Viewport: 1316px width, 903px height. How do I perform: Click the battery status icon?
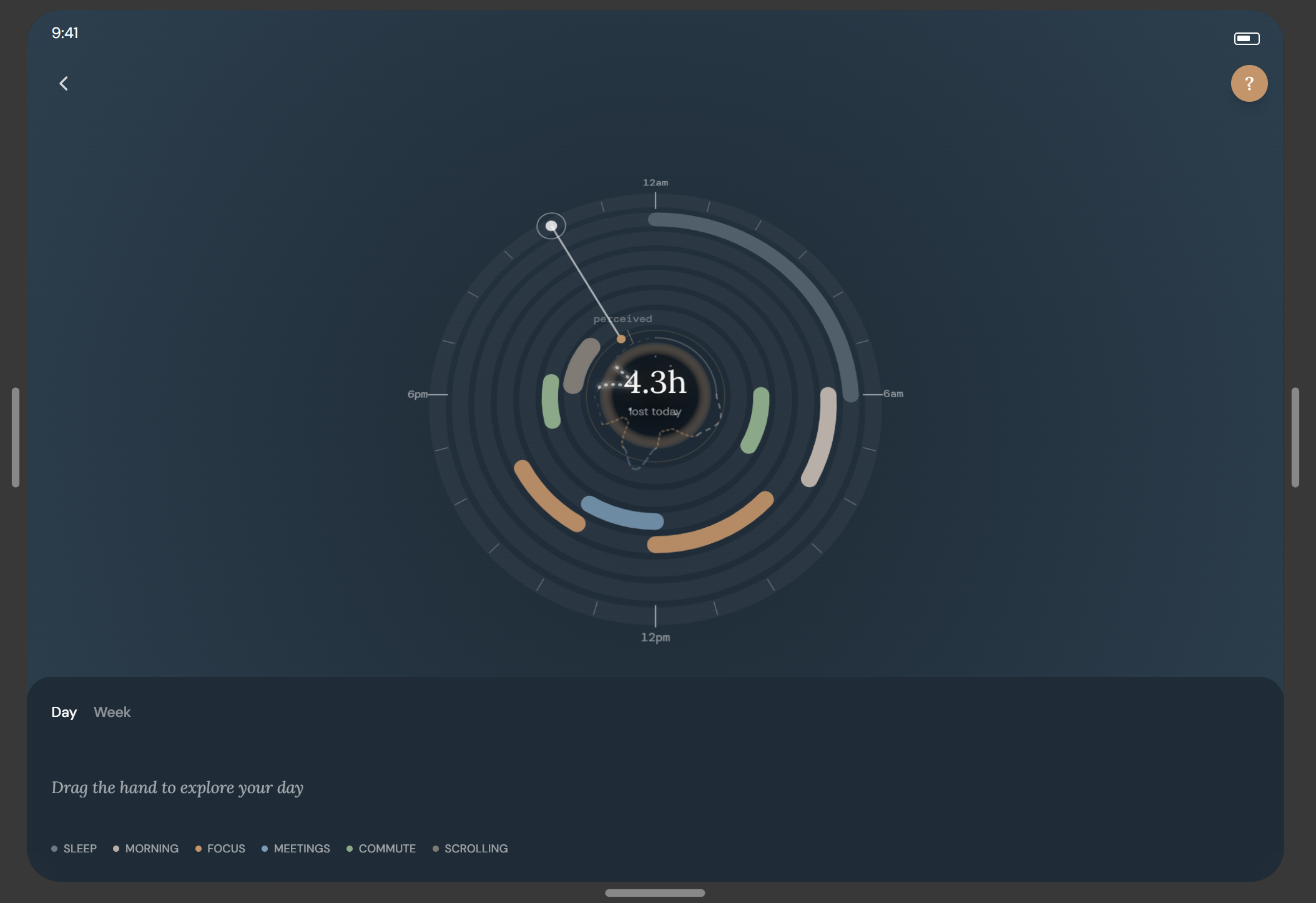[x=1247, y=39]
